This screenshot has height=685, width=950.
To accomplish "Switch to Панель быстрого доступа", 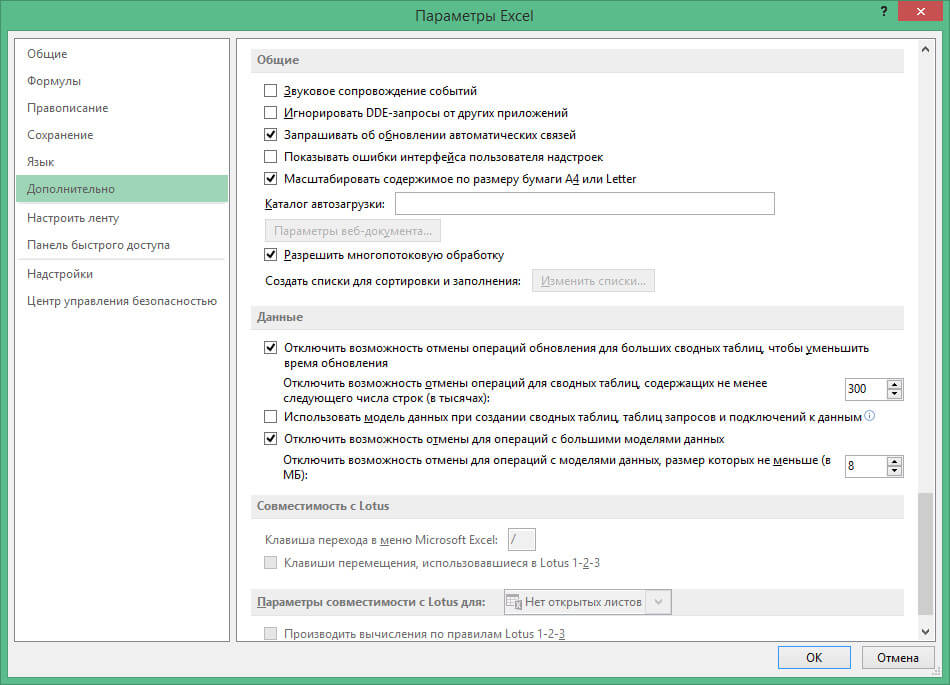I will coord(122,245).
